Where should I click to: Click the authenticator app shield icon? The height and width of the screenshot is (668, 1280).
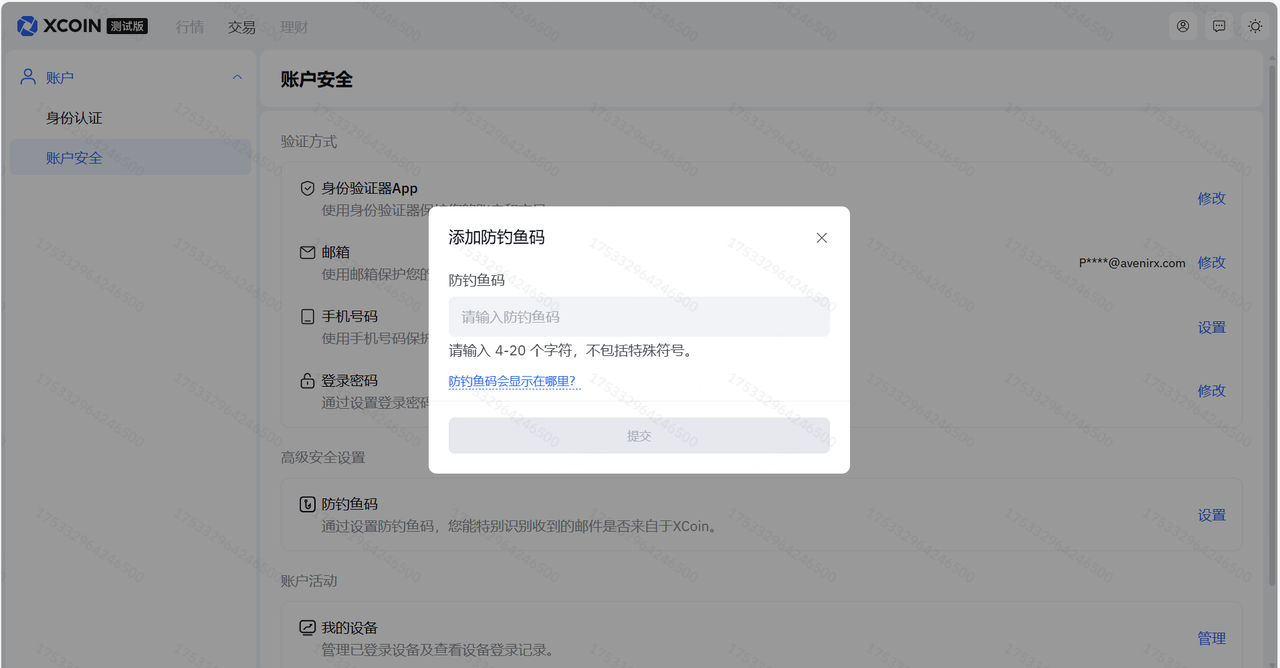coord(307,188)
